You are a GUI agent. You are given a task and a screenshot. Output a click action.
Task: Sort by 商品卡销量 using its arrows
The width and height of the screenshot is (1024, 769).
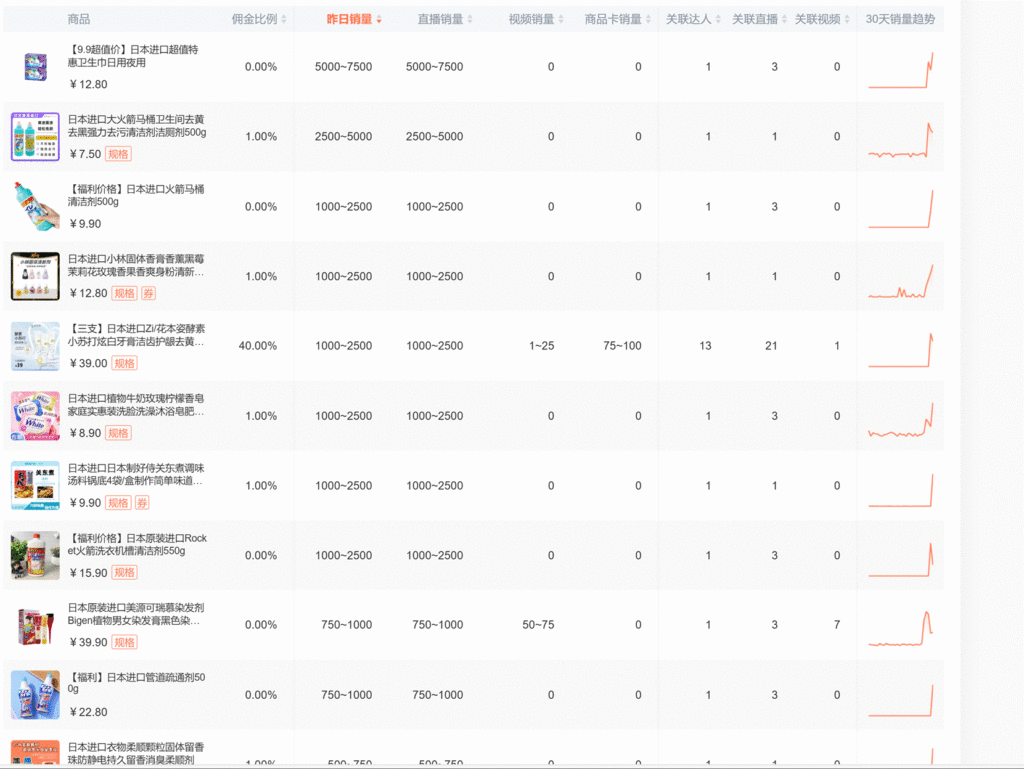pyautogui.click(x=648, y=20)
